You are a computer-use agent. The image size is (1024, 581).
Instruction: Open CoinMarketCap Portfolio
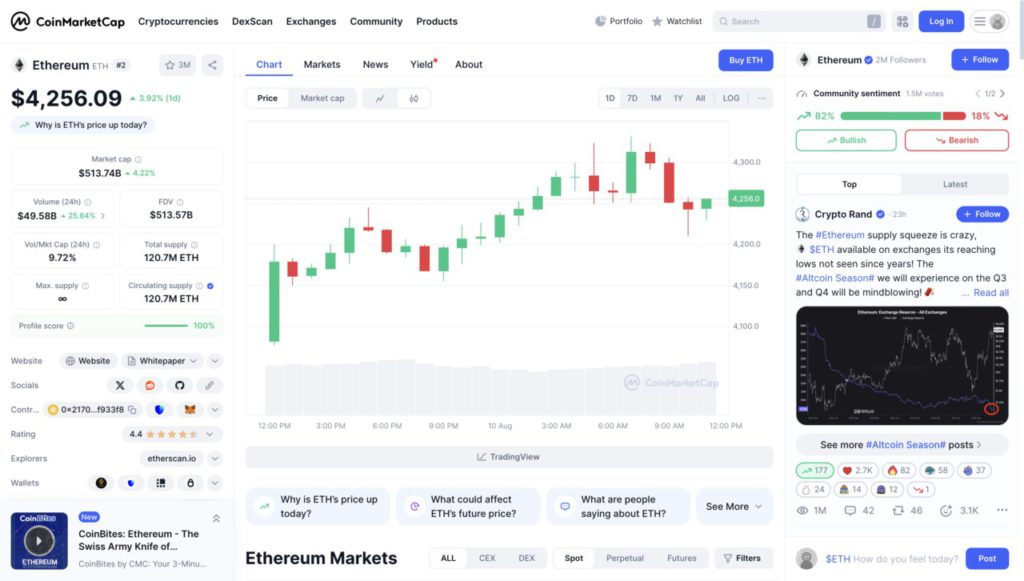[618, 20]
